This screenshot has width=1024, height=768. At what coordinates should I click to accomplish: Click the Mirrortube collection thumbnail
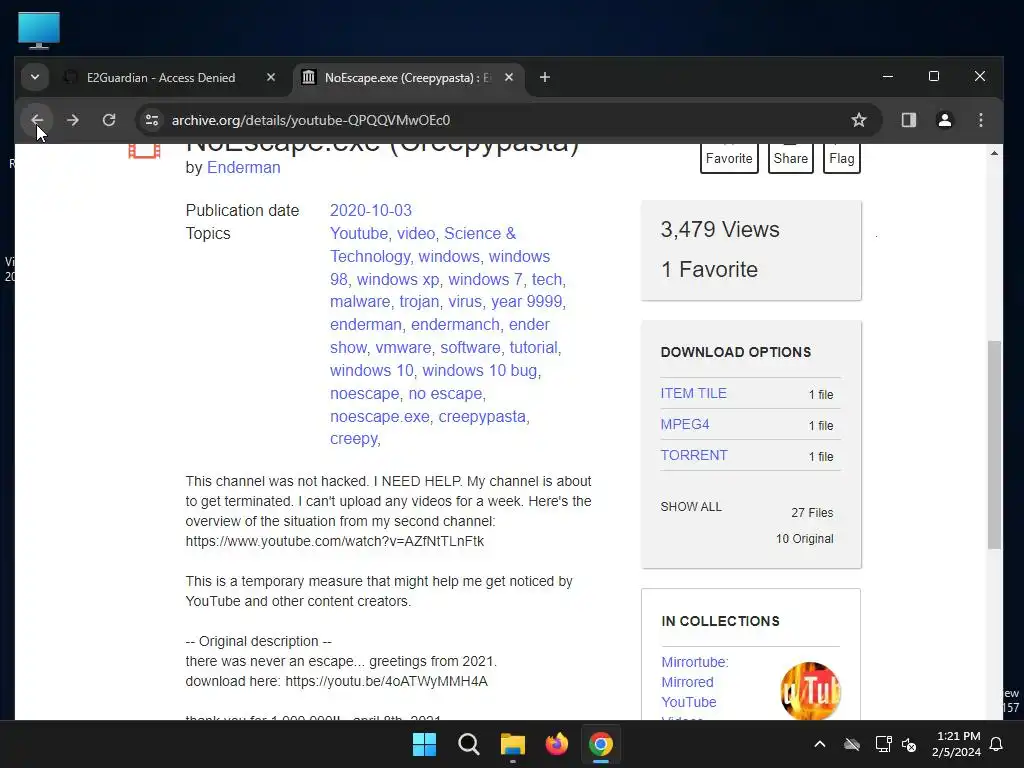pyautogui.click(x=810, y=691)
